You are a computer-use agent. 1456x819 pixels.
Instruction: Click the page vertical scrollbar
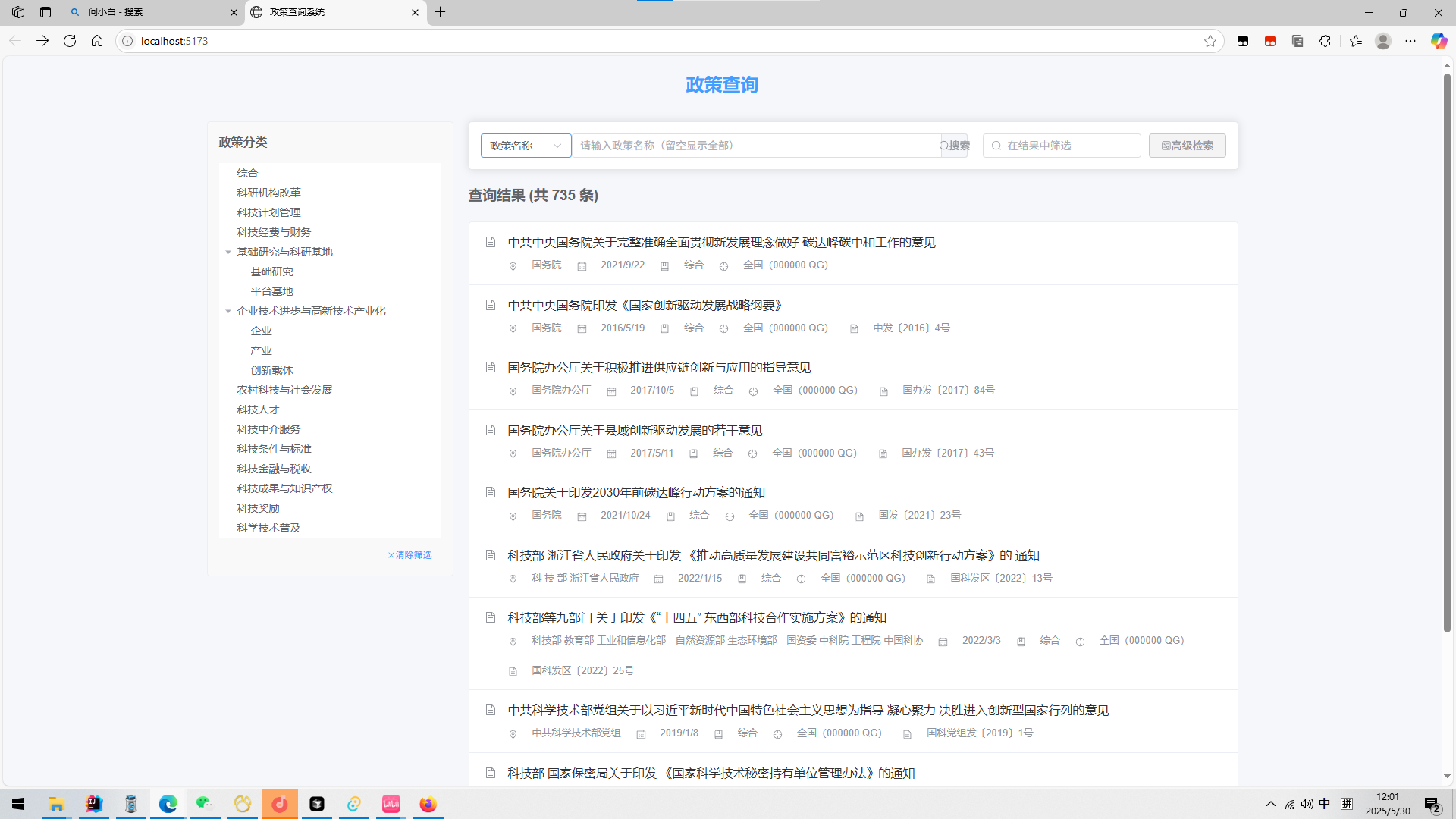[x=1447, y=349]
